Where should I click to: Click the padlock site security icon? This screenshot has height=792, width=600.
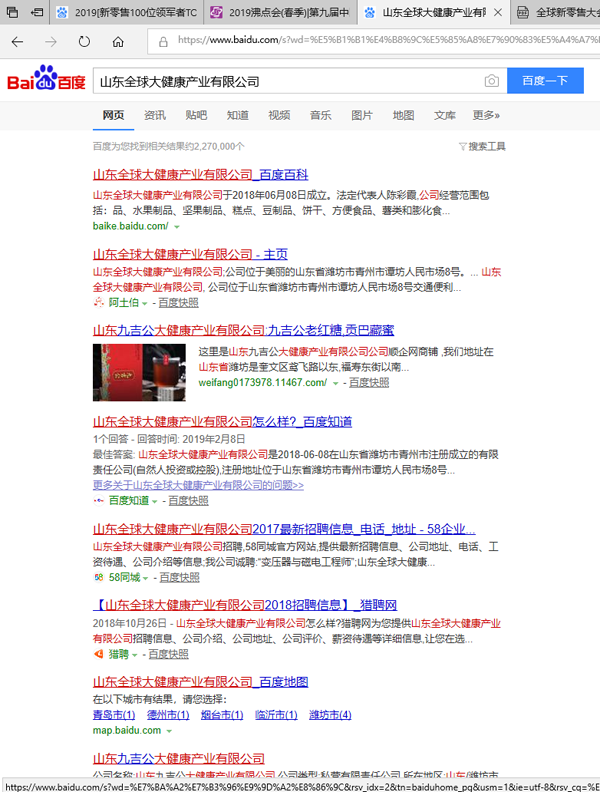click(163, 42)
